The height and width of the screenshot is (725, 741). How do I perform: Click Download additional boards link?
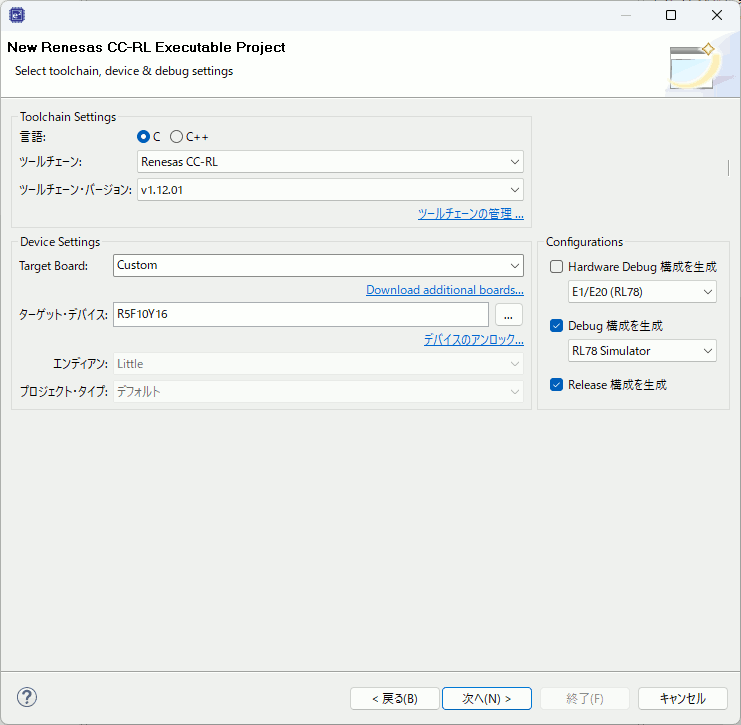445,290
